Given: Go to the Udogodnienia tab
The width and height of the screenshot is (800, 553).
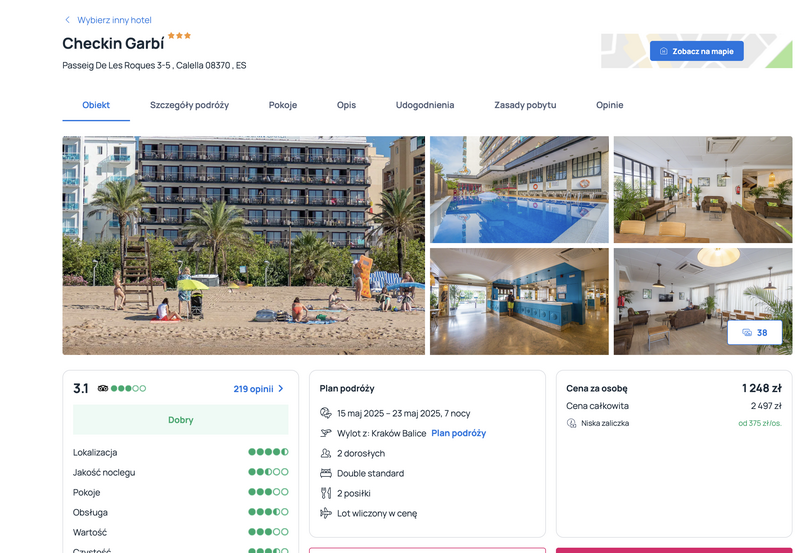Looking at the screenshot, I should click(x=425, y=105).
